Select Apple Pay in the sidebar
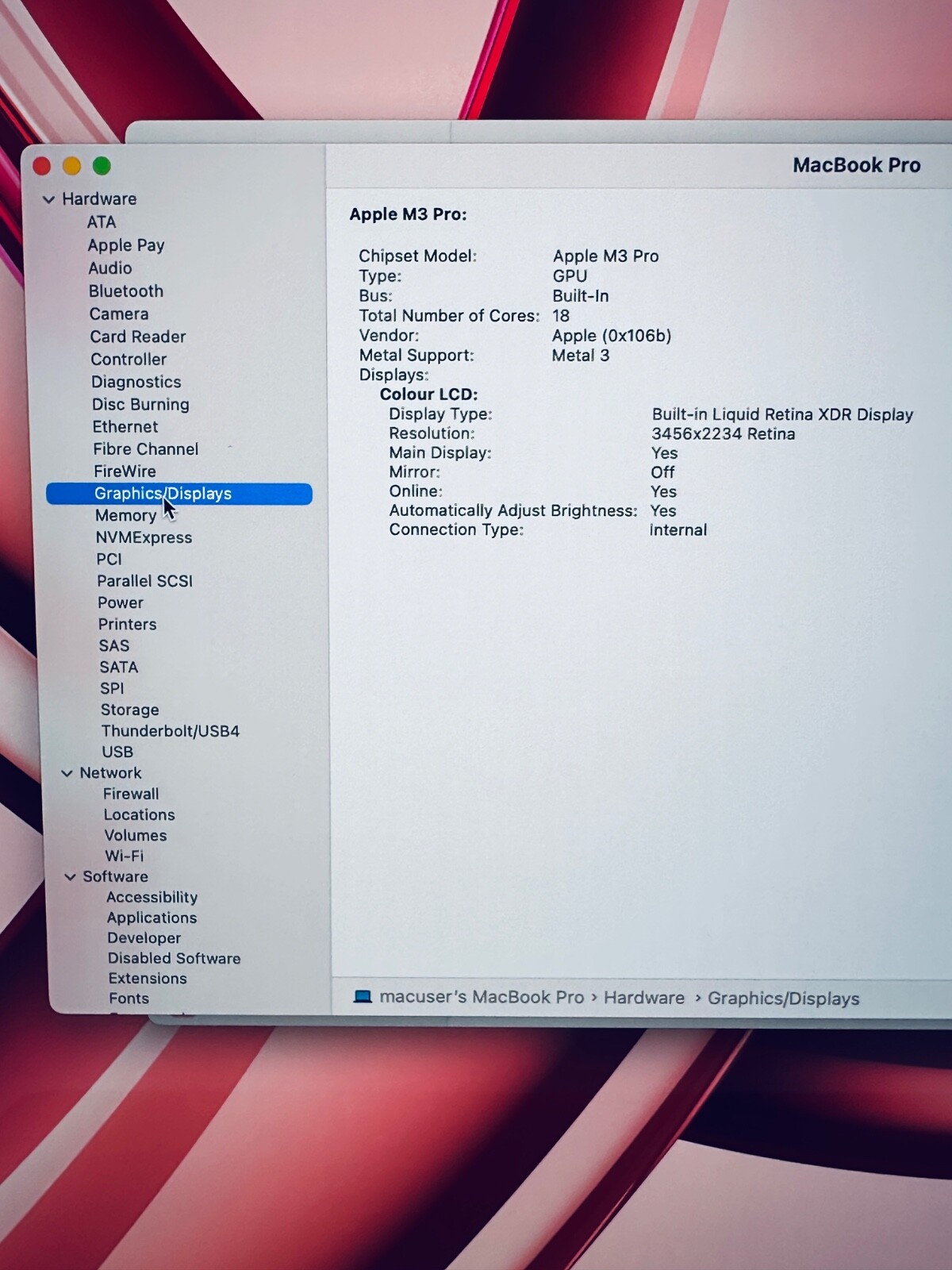 click(126, 245)
